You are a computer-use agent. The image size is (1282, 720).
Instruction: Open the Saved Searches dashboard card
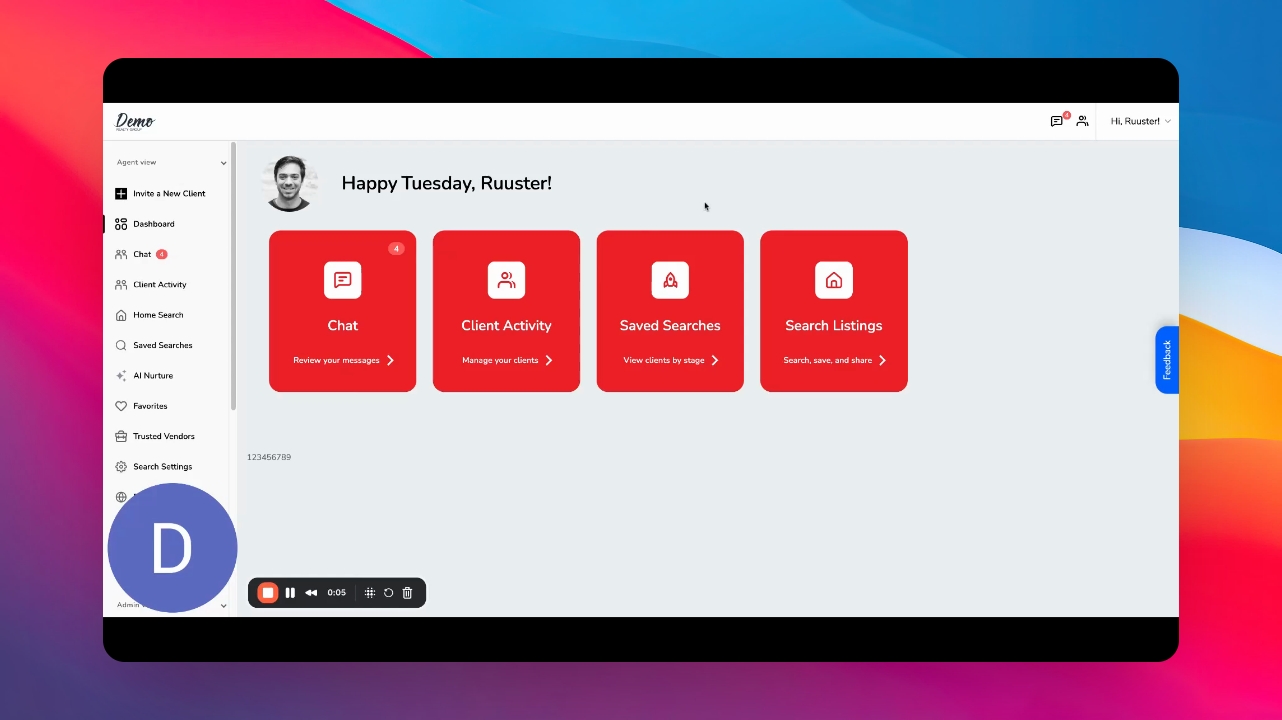tap(670, 311)
